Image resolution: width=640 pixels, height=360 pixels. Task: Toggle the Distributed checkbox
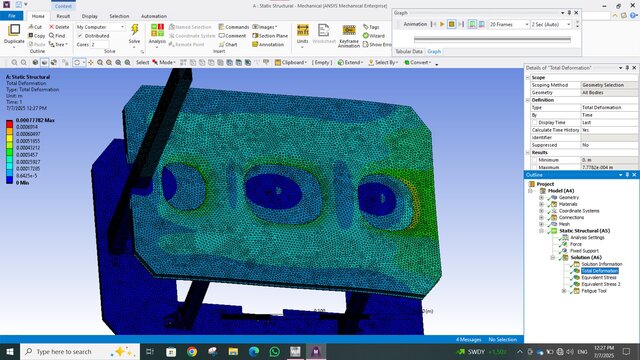[80, 36]
